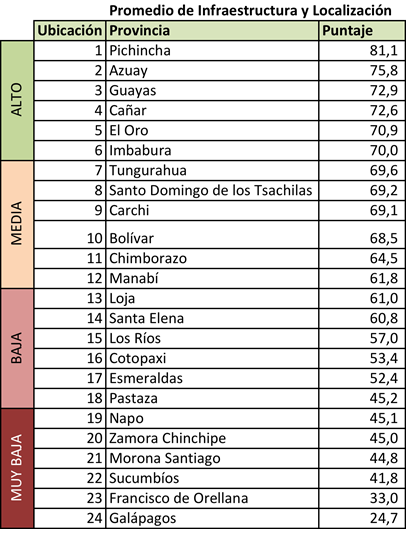406x539 pixels.
Task: Select the Bolívar province cell
Action: (212, 234)
